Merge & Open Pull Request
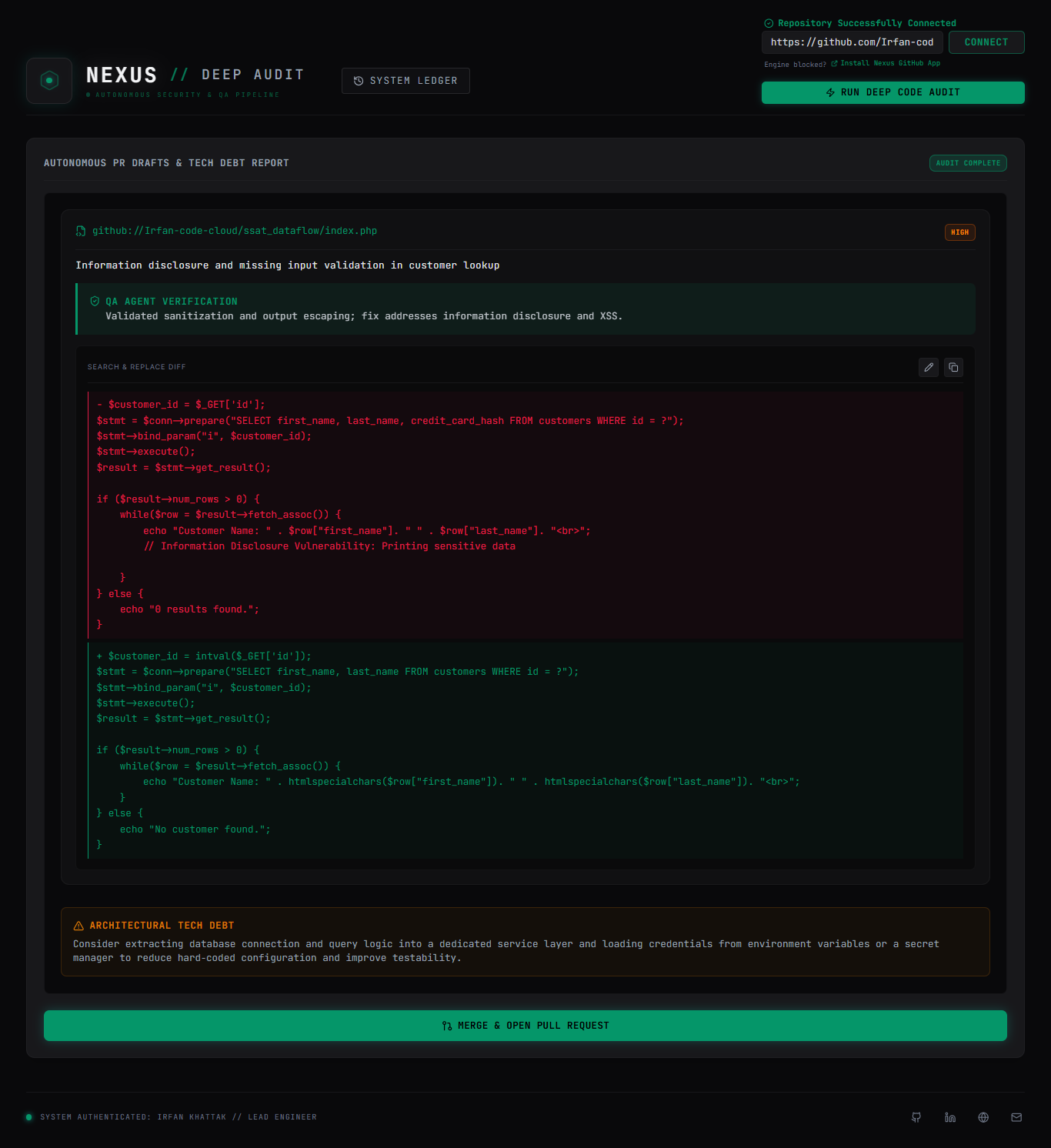Image resolution: width=1051 pixels, height=1148 pixels. [x=525, y=1026]
